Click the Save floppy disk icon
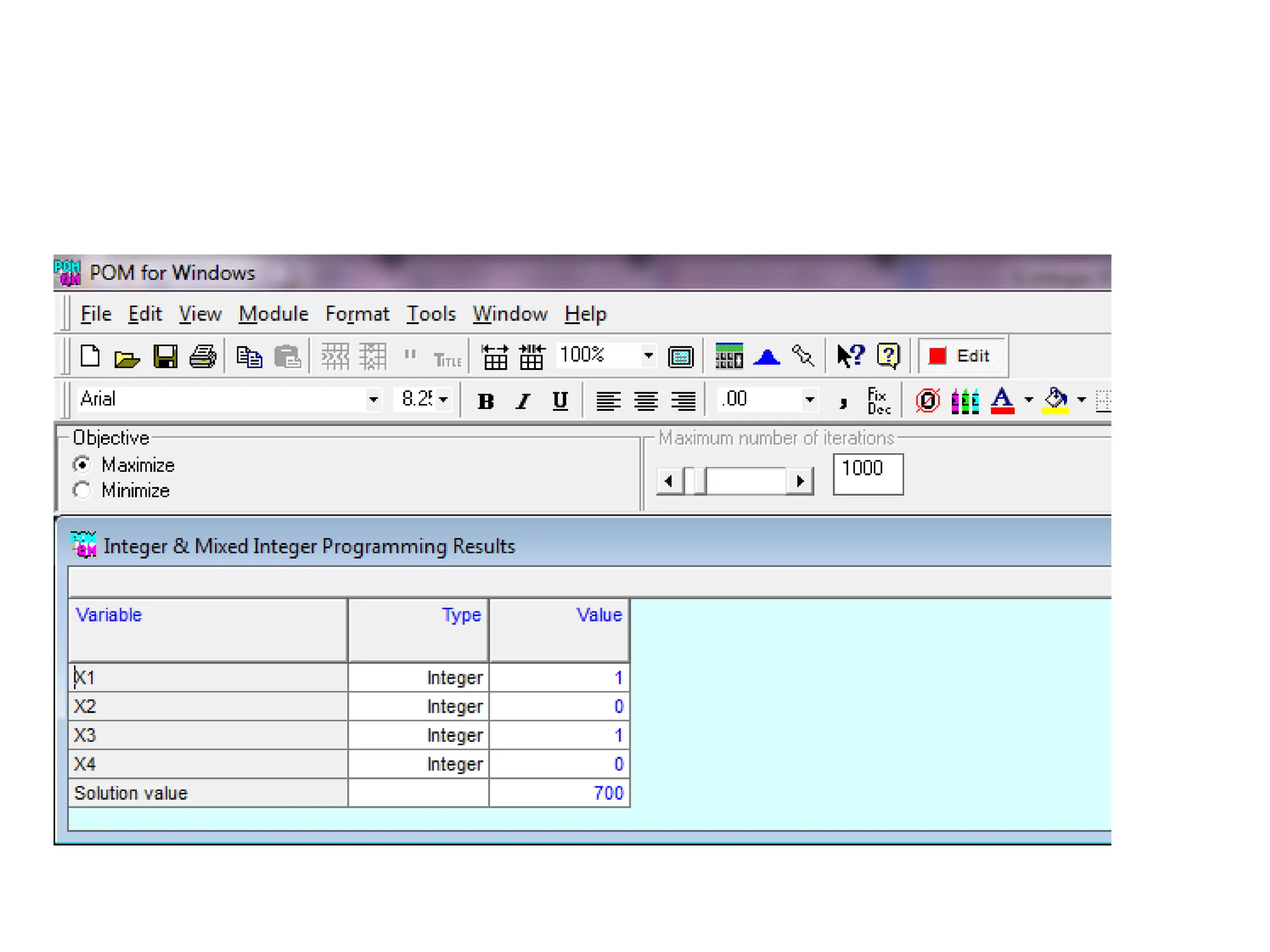 [165, 357]
